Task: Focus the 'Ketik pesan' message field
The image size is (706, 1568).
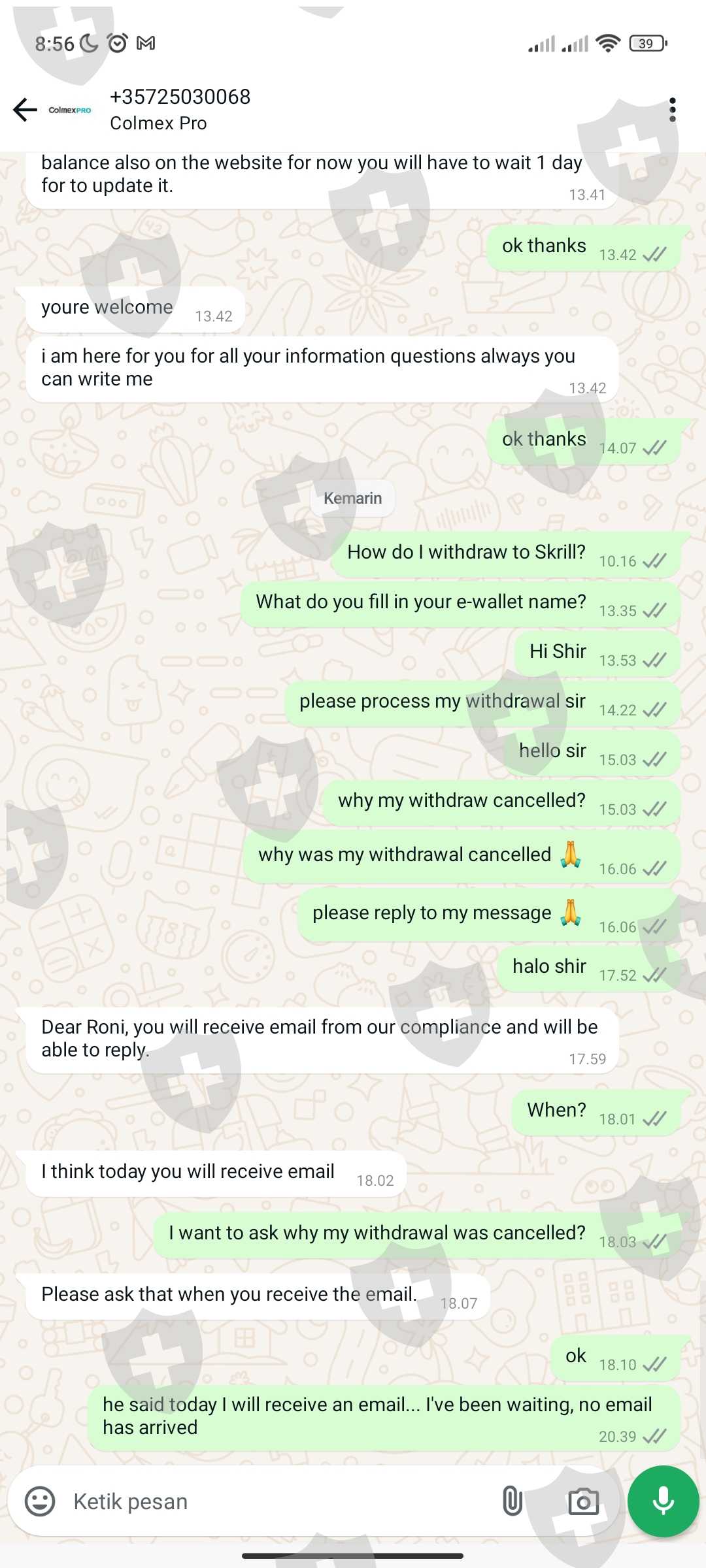Action: (275, 1501)
